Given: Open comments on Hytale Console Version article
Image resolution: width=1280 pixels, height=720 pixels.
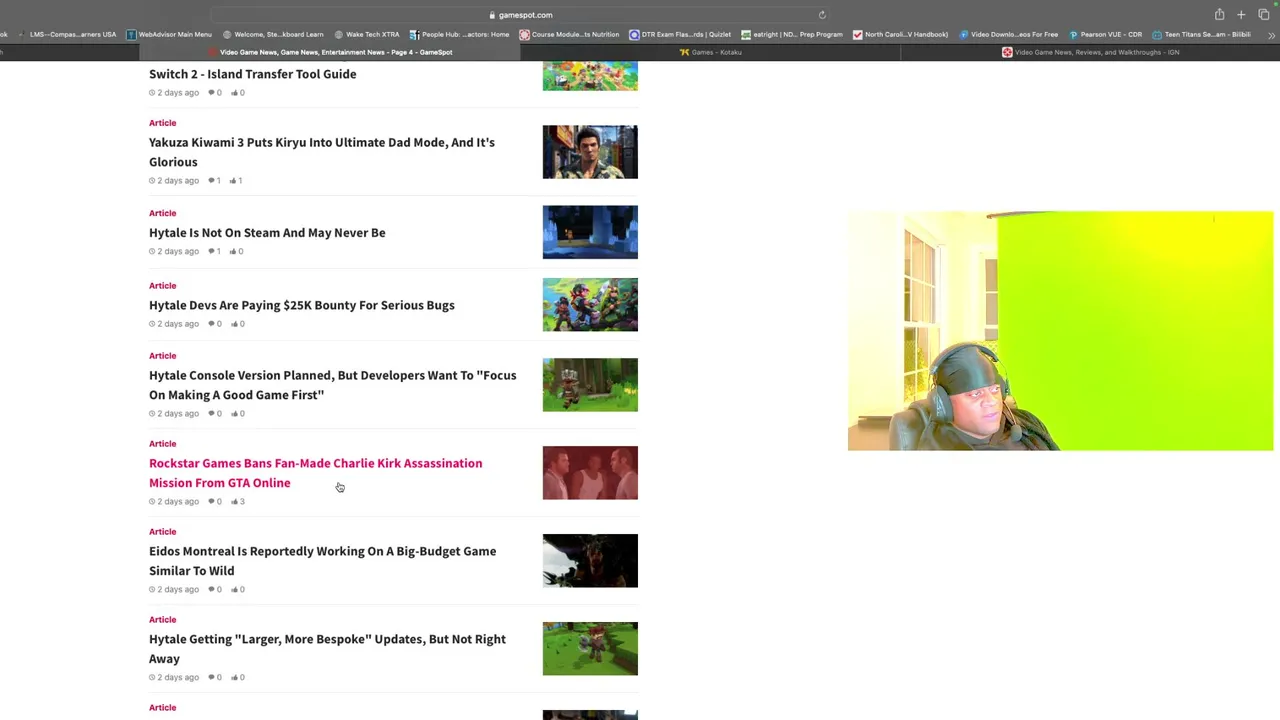Looking at the screenshot, I should coord(215,414).
